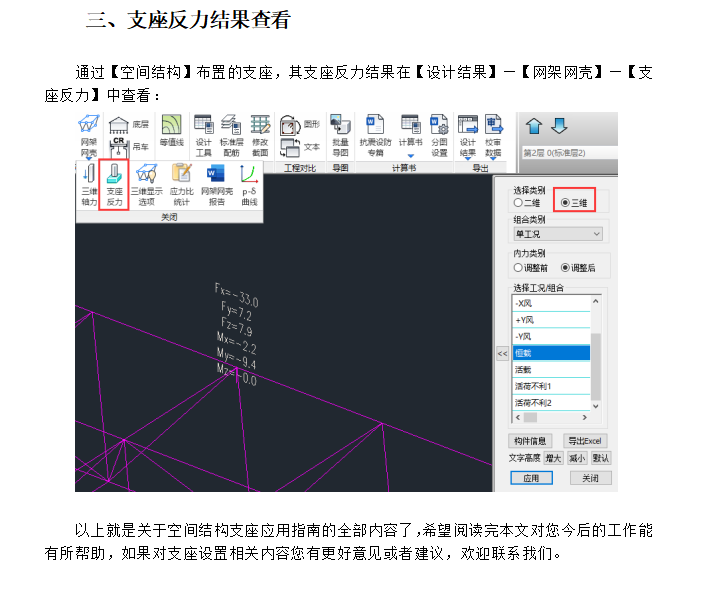
Task: Open the 三维显示选项 icon
Action: (147, 174)
